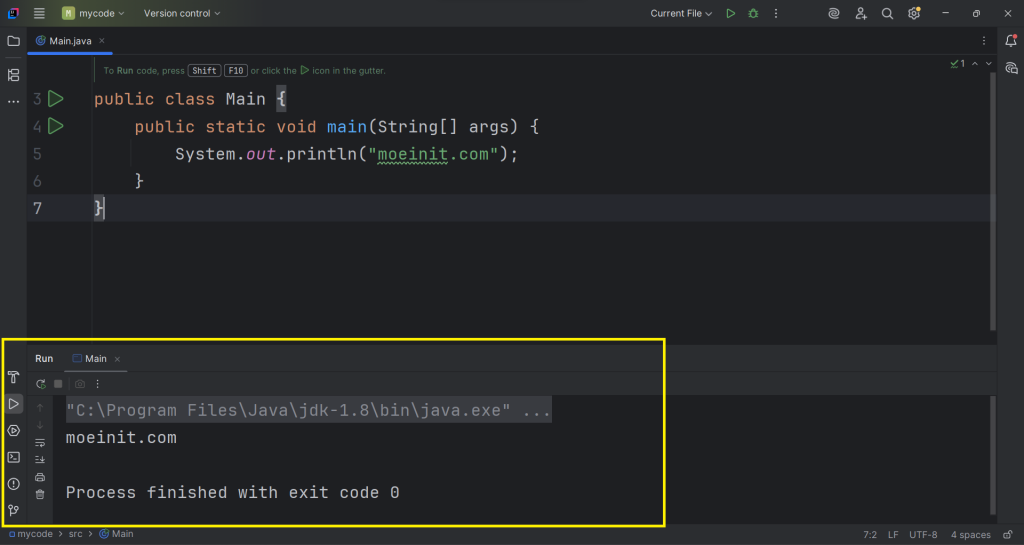
Task: Expand the Version control dropdown
Action: tap(182, 13)
